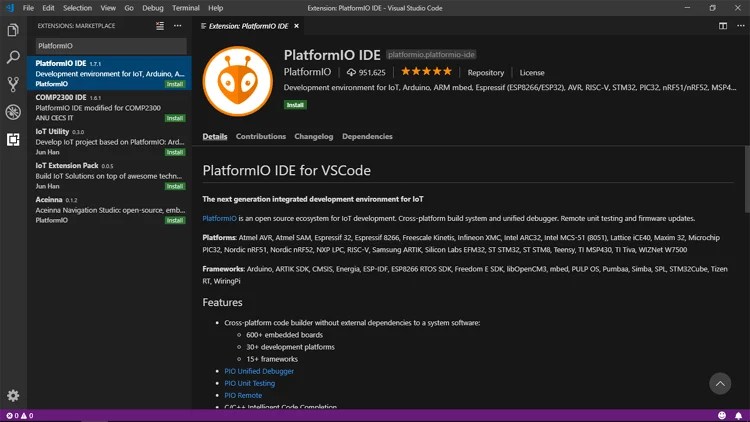750x422 pixels.
Task: Switch to the Dependencies tab
Action: (x=367, y=136)
